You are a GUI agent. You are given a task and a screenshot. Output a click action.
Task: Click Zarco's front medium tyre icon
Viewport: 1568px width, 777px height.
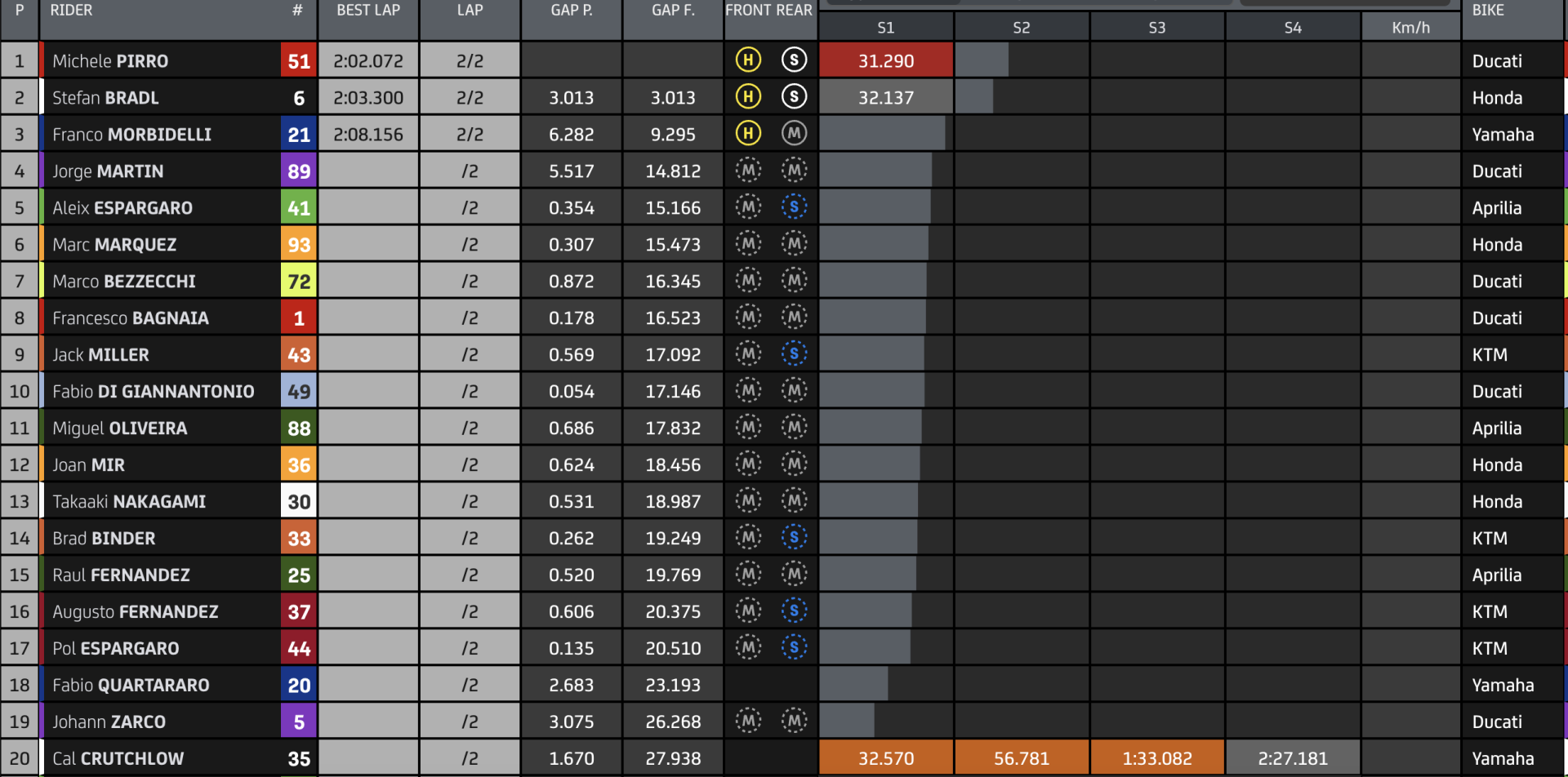(x=748, y=721)
